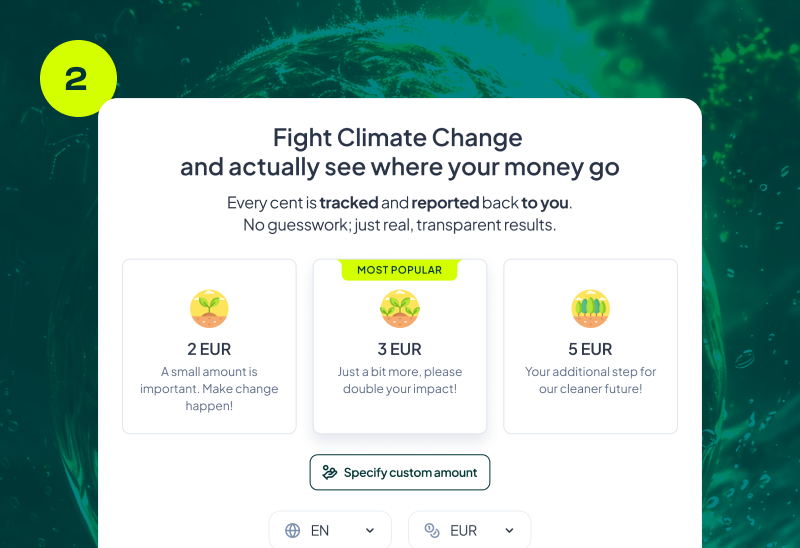800x548 pixels.
Task: Pick the 5 EUR donation card
Action: pyautogui.click(x=590, y=346)
